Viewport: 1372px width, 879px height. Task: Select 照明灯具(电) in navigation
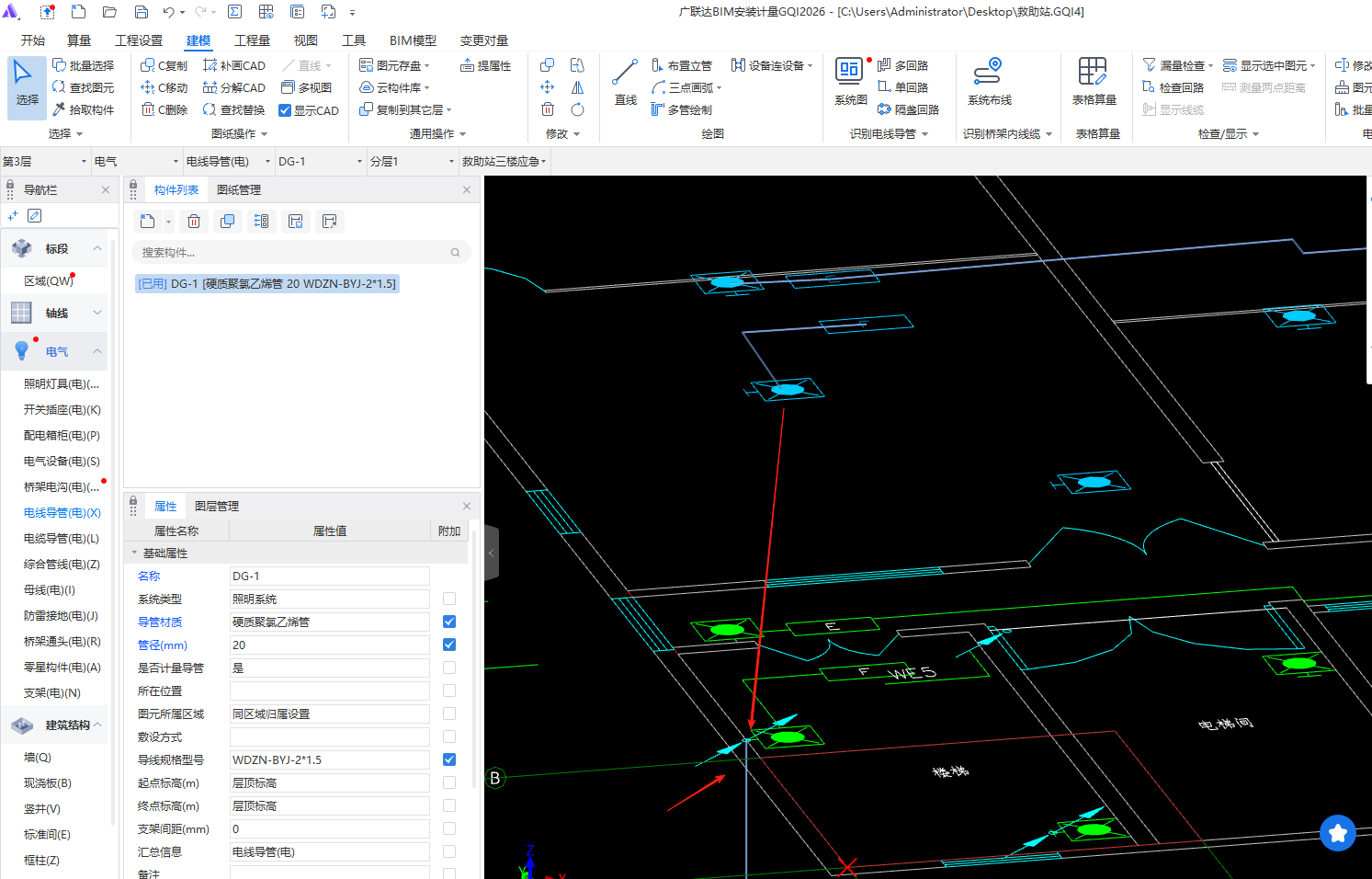click(62, 383)
